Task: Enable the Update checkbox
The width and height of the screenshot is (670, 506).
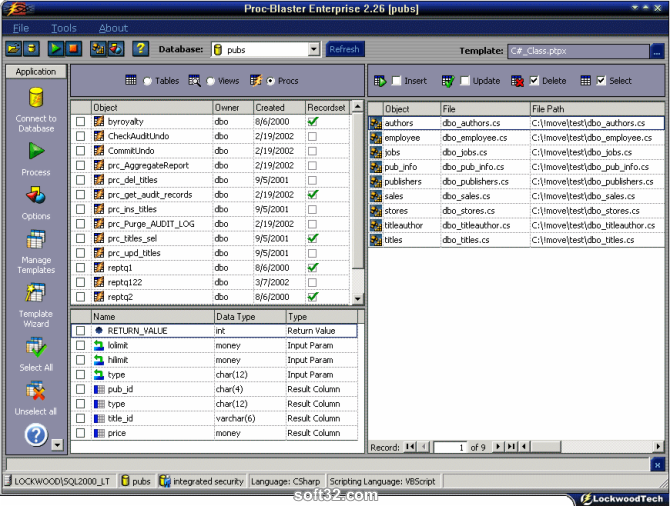Action: (x=465, y=81)
